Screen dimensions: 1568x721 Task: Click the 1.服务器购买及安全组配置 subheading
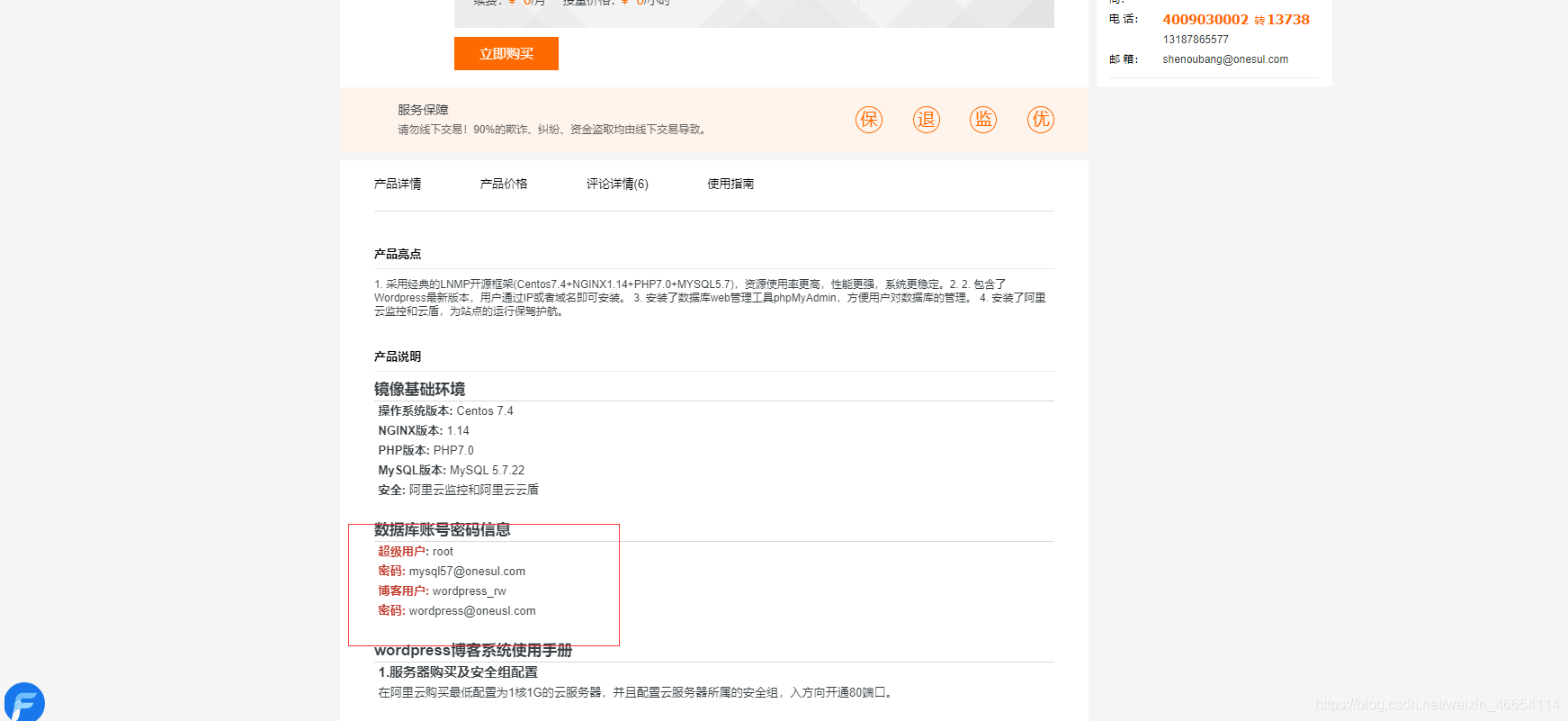pos(458,671)
